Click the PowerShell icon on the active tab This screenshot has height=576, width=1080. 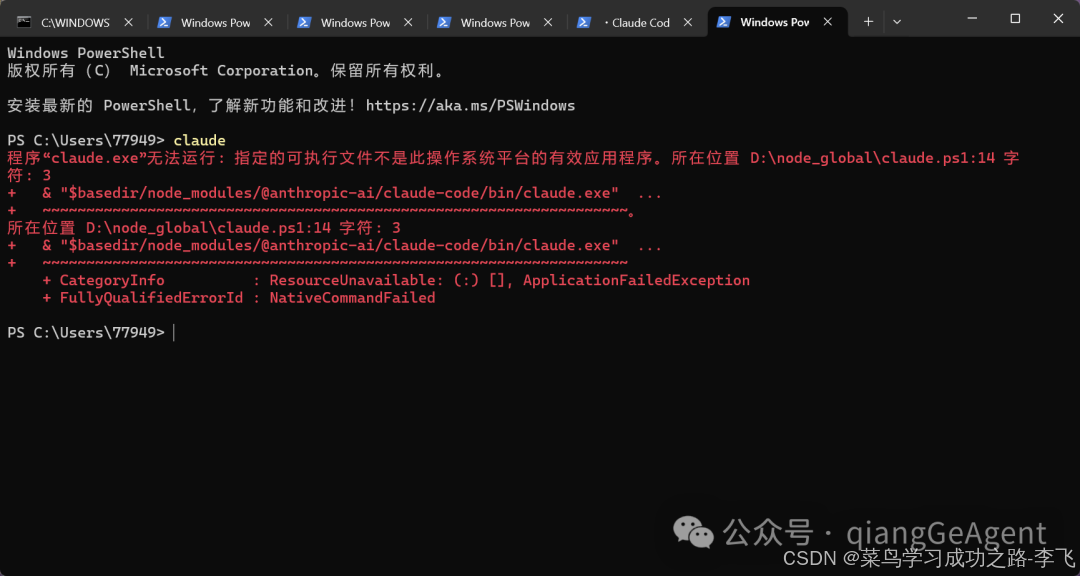pyautogui.click(x=723, y=22)
